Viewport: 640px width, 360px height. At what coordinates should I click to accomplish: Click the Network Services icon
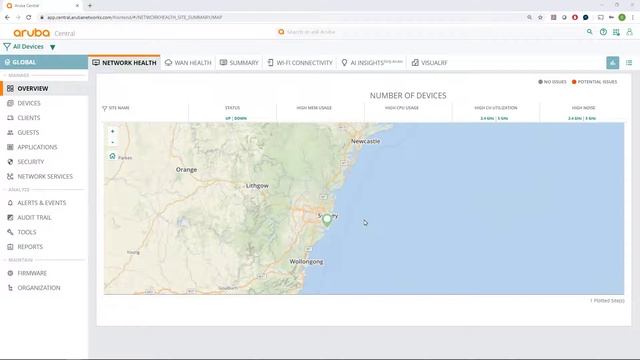pyautogui.click(x=10, y=176)
